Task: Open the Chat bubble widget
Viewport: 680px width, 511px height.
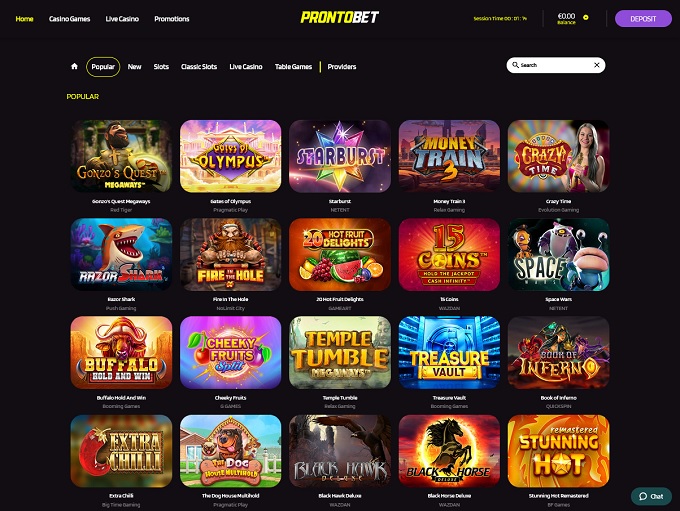Action: pyautogui.click(x=651, y=496)
